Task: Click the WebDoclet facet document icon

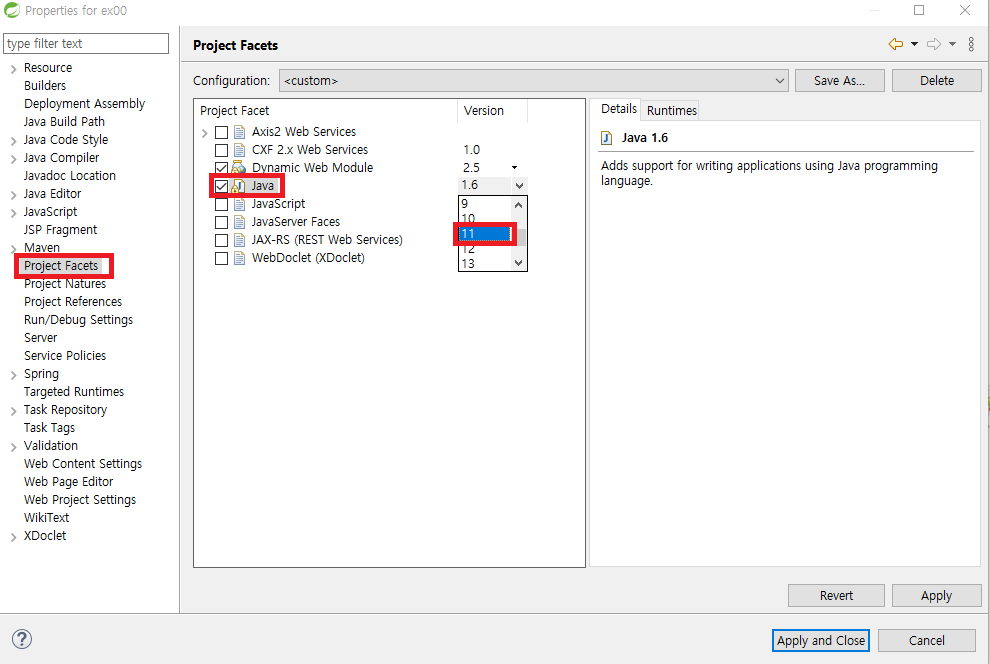Action: (x=239, y=258)
